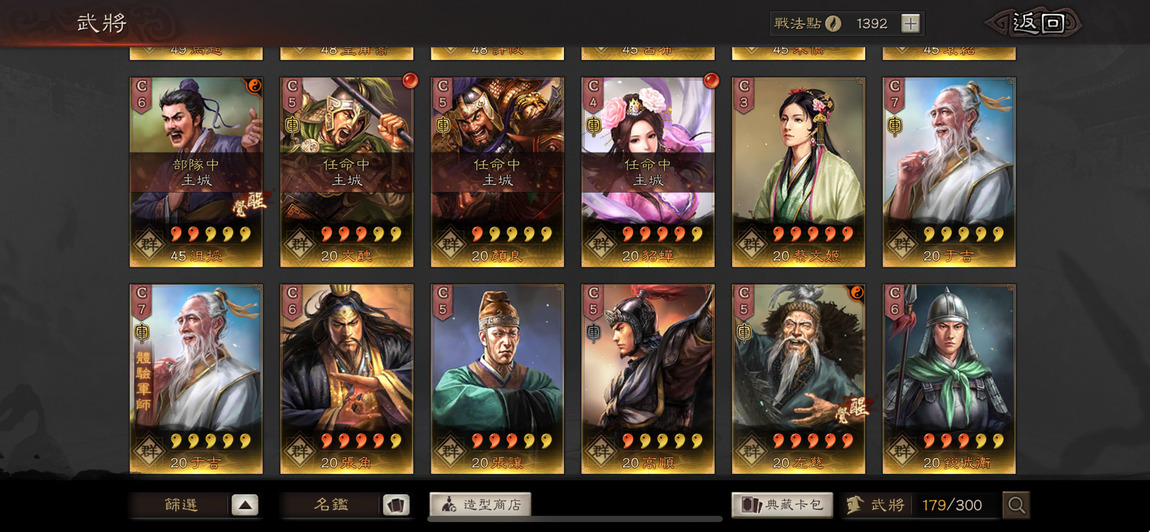The image size is (1150, 532).
Task: Select the 顏良 general card
Action: click(497, 172)
